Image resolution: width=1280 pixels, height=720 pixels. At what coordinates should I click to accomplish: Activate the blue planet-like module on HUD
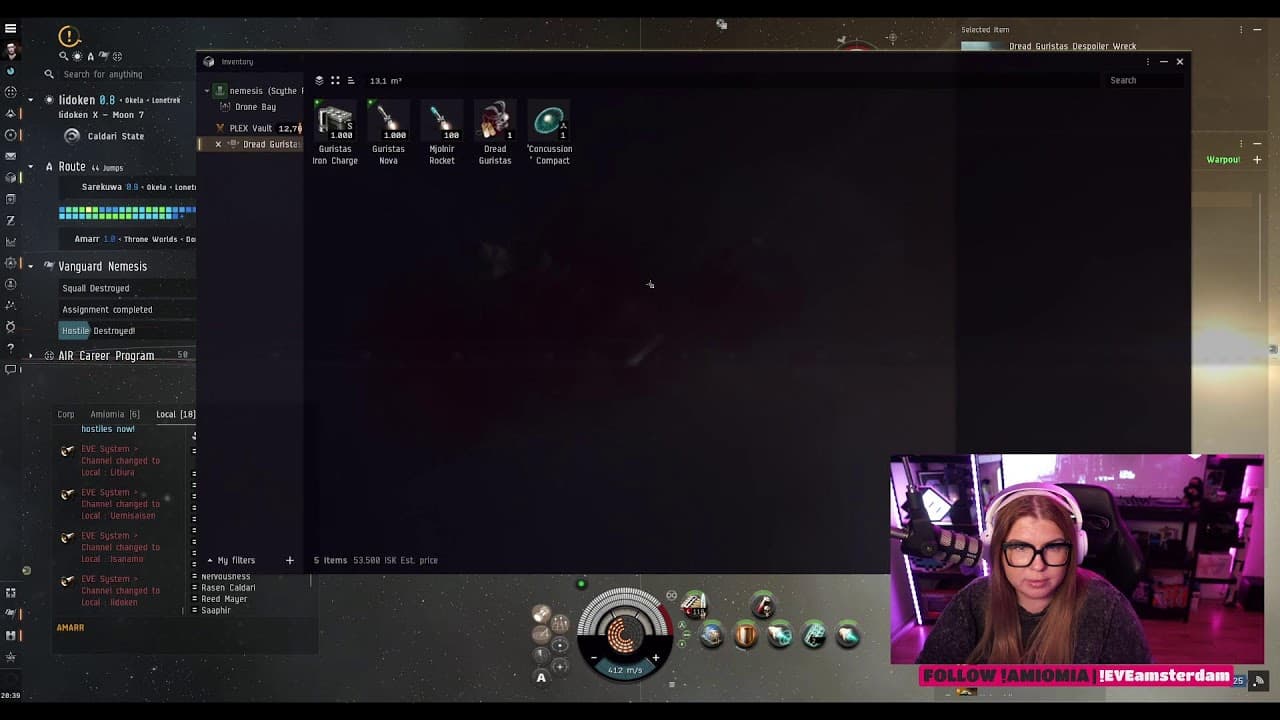click(712, 635)
